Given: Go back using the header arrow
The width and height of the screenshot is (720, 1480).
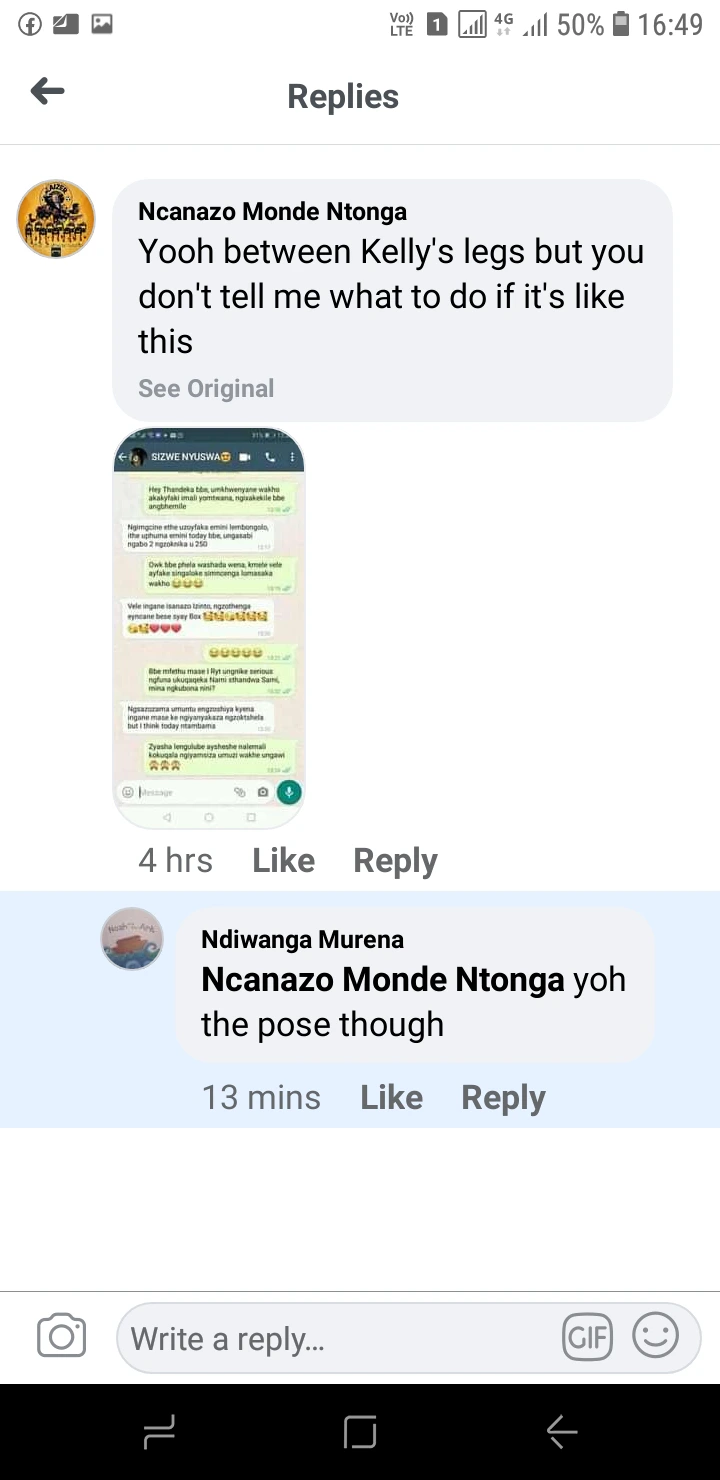Looking at the screenshot, I should (47, 92).
